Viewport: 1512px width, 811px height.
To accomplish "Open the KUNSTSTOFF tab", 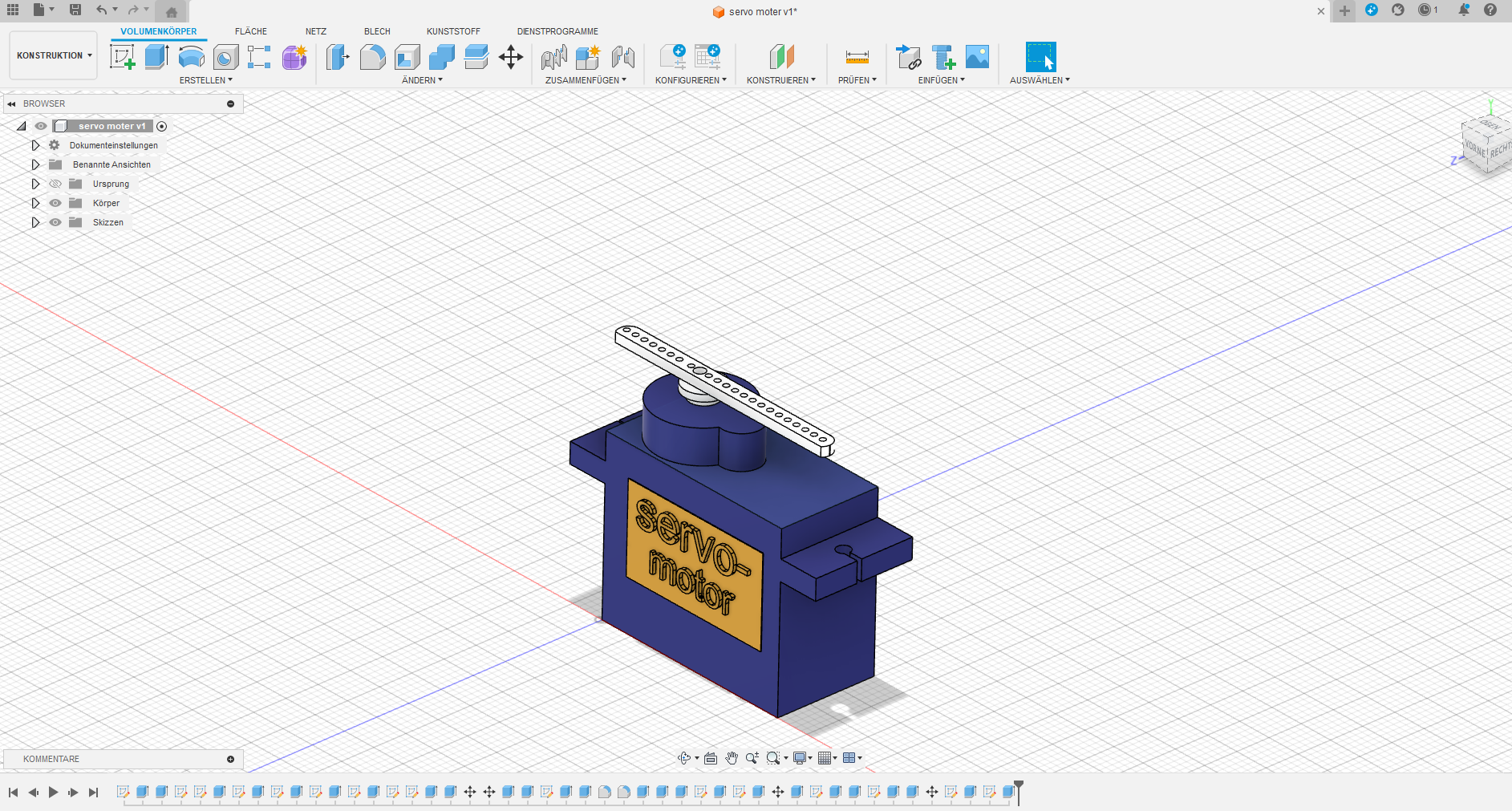I will pyautogui.click(x=453, y=31).
